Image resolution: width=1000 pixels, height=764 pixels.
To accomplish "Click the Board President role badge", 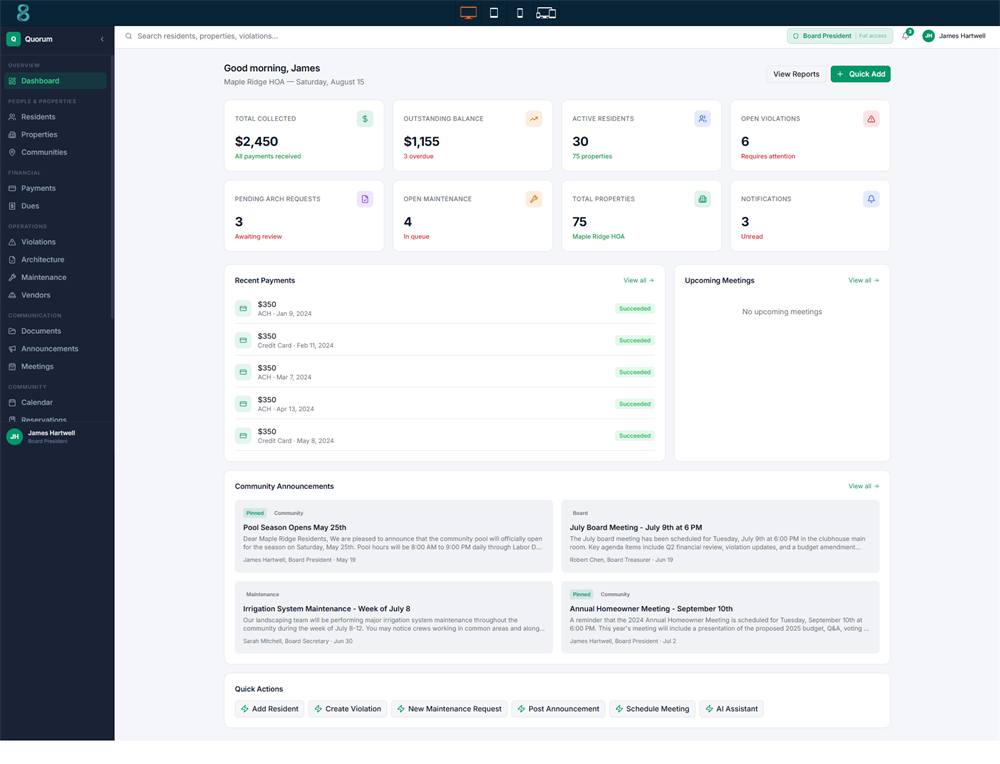I will 839,36.
